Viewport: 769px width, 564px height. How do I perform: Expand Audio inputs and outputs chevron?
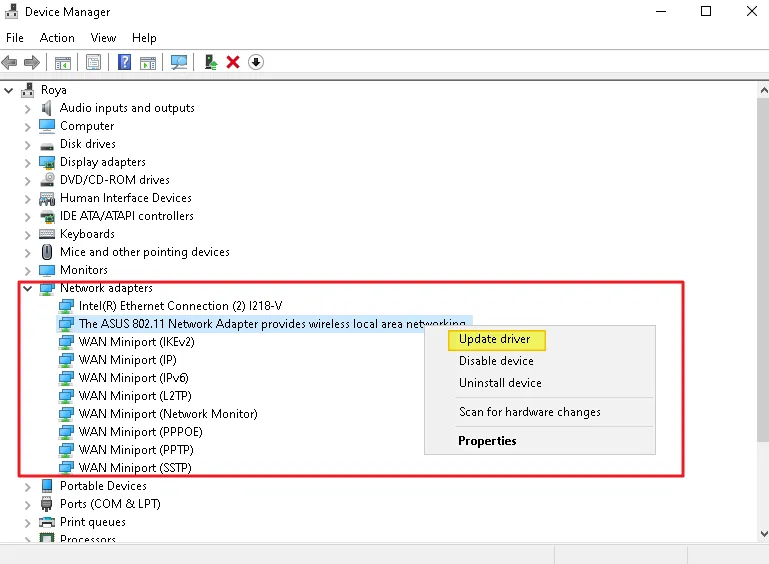(x=28, y=109)
